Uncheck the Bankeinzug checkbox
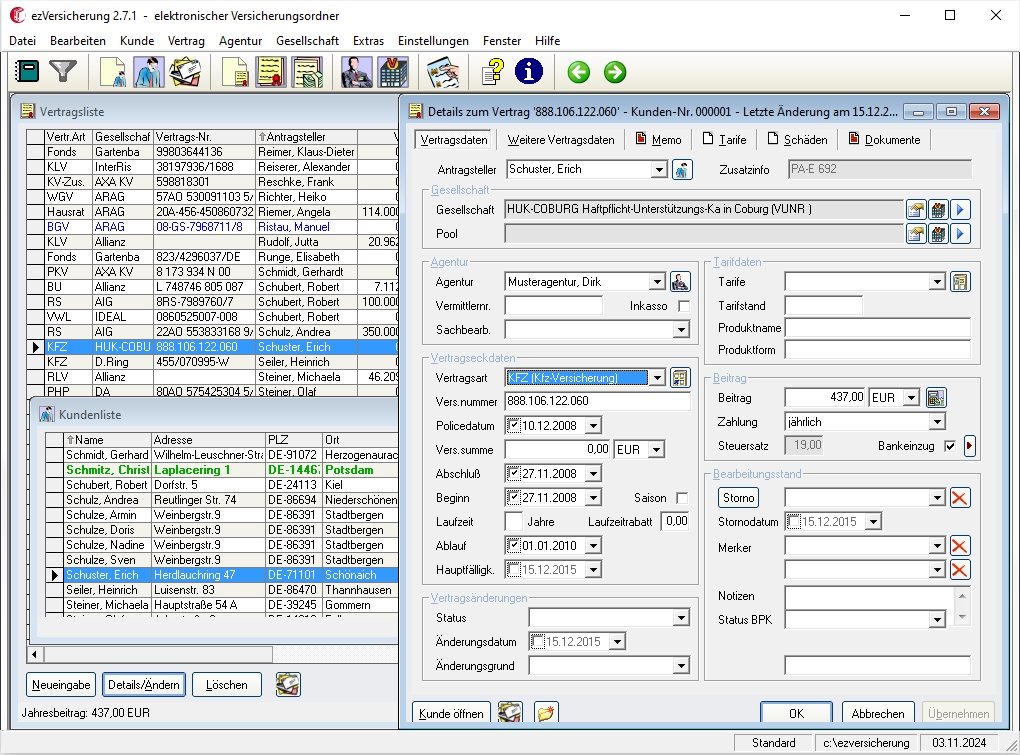Viewport: 1020px width, 755px height. click(x=950, y=446)
